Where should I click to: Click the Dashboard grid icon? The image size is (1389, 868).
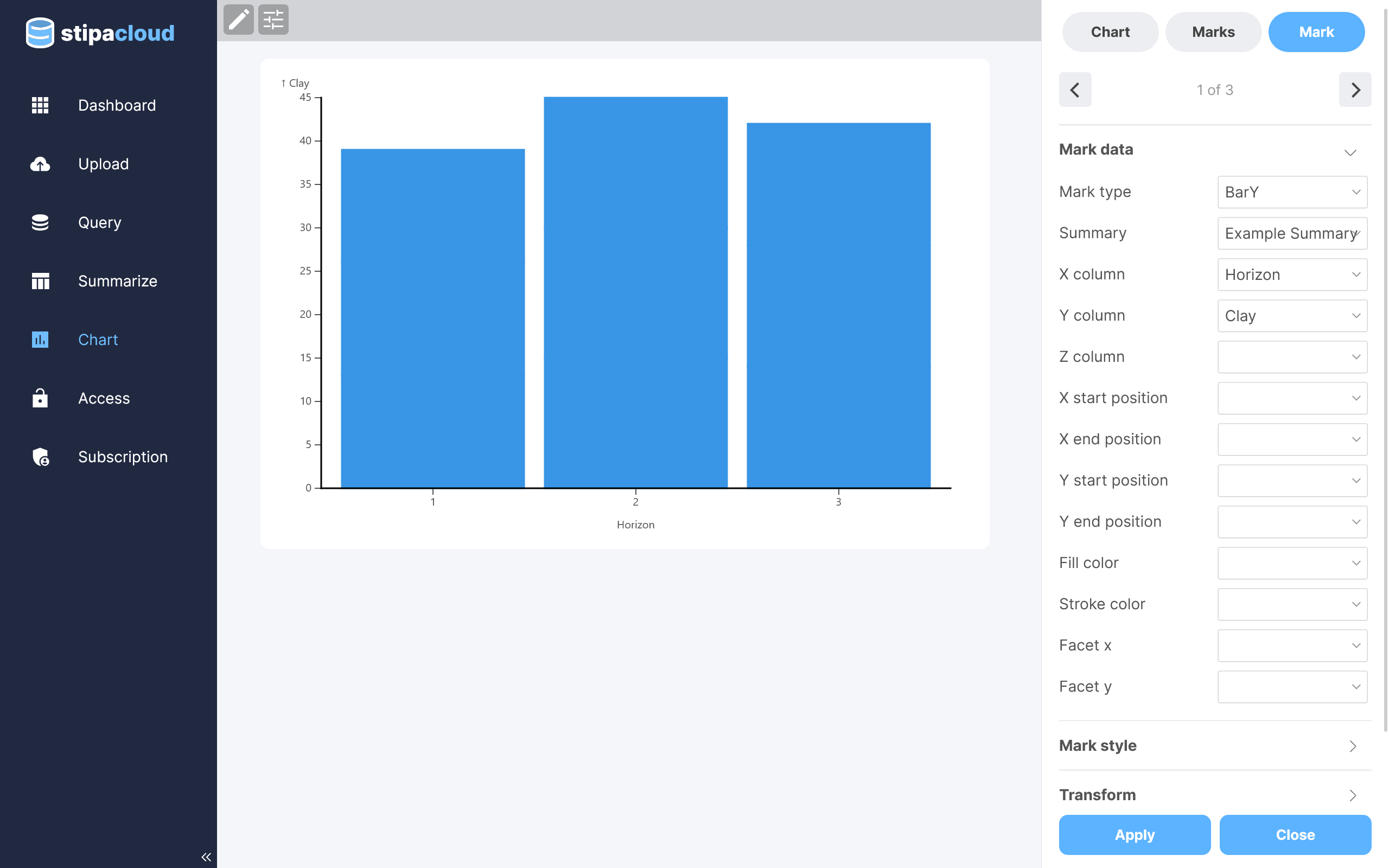click(x=40, y=105)
